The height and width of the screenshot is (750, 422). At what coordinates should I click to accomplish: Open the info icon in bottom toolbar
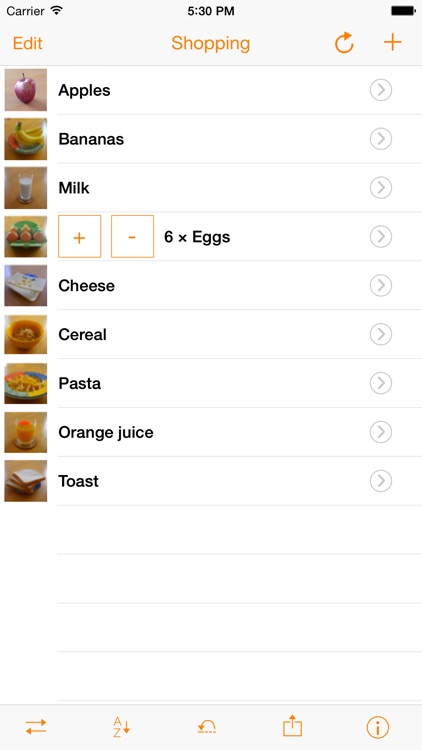[x=378, y=728]
